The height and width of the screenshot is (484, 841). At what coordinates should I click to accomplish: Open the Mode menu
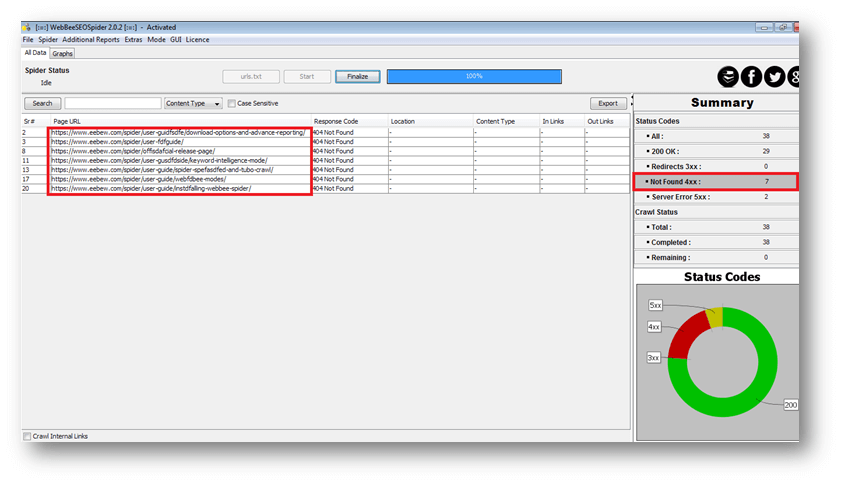[x=156, y=40]
